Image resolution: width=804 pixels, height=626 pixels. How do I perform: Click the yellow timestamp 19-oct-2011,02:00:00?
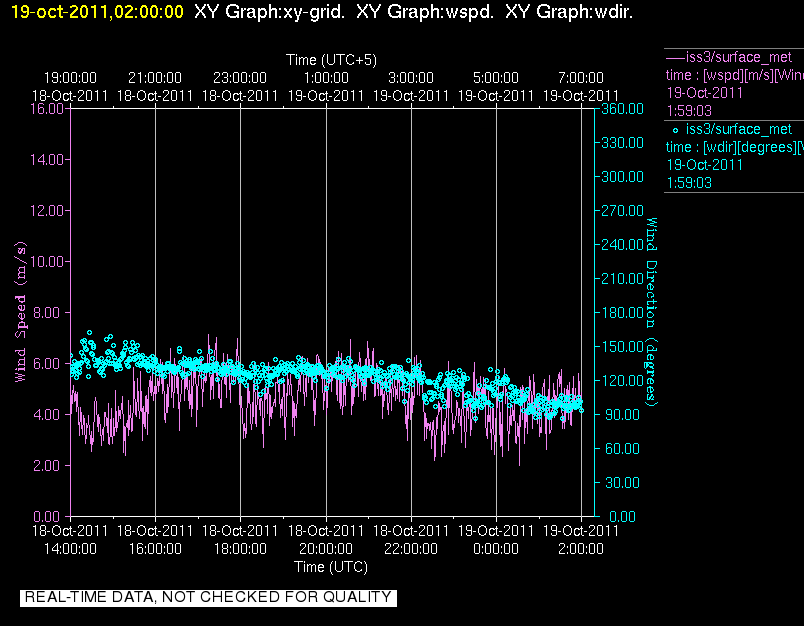pyautogui.click(x=97, y=12)
